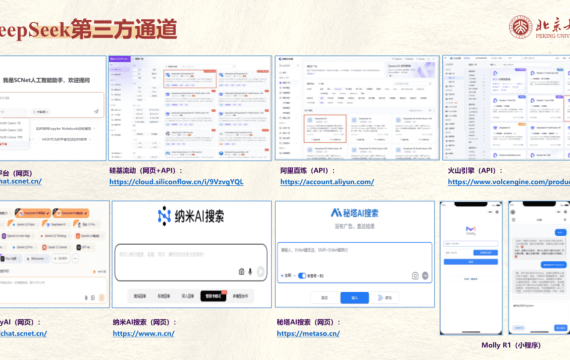Open the cloud.siliconflow.cn link
Image resolution: width=570 pixels, height=360 pixels.
point(176,182)
